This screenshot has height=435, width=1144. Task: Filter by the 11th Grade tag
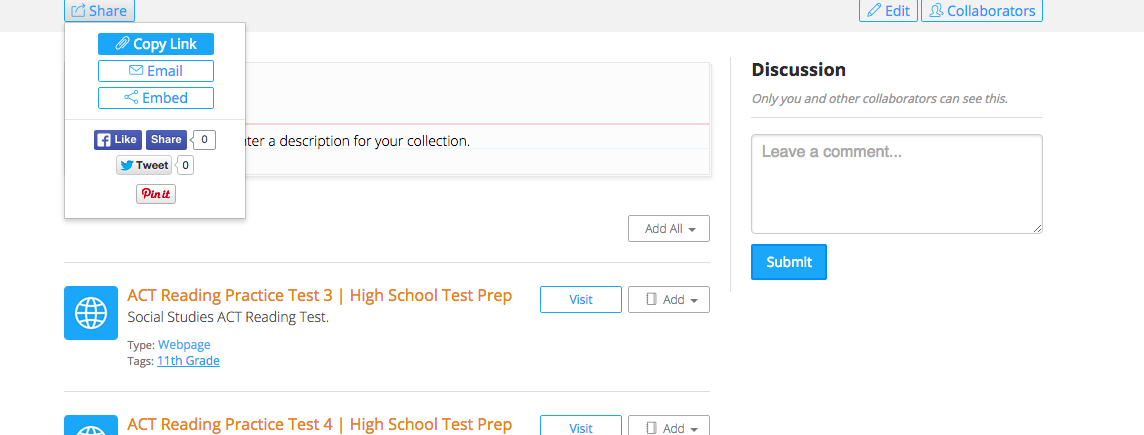click(x=188, y=361)
